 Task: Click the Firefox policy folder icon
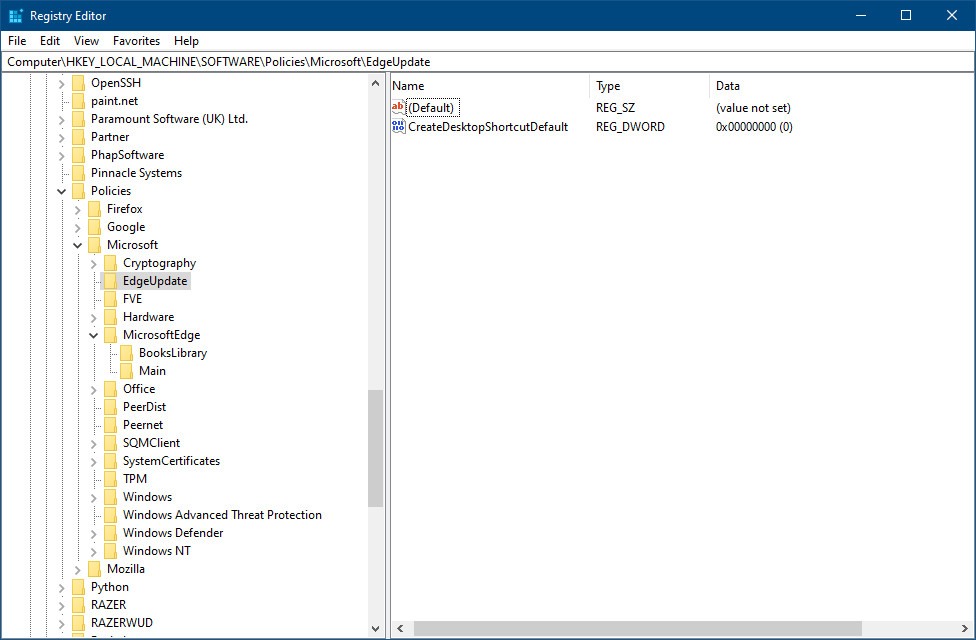coord(95,209)
